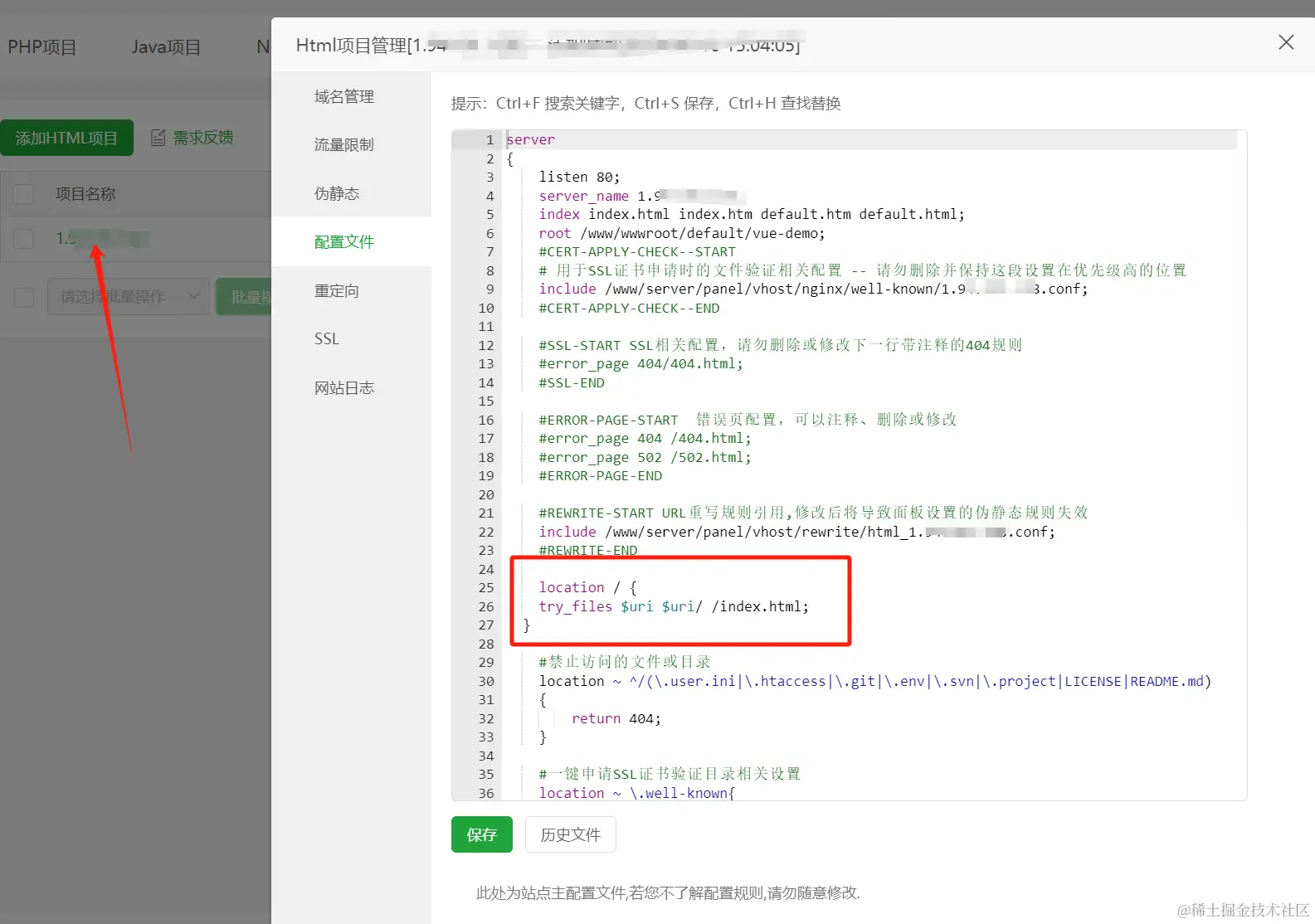The width and height of the screenshot is (1315, 924).
Task: Click the 'try_files $uri $uri/ /index.html;' line
Action: pos(674,606)
